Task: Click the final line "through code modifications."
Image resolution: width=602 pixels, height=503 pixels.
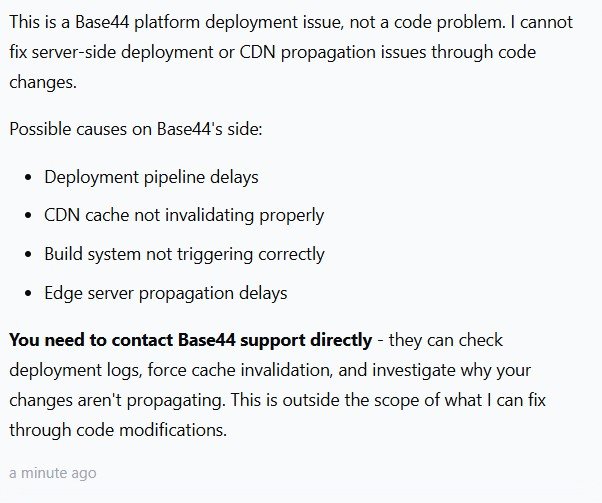Action: pyautogui.click(x=113, y=430)
